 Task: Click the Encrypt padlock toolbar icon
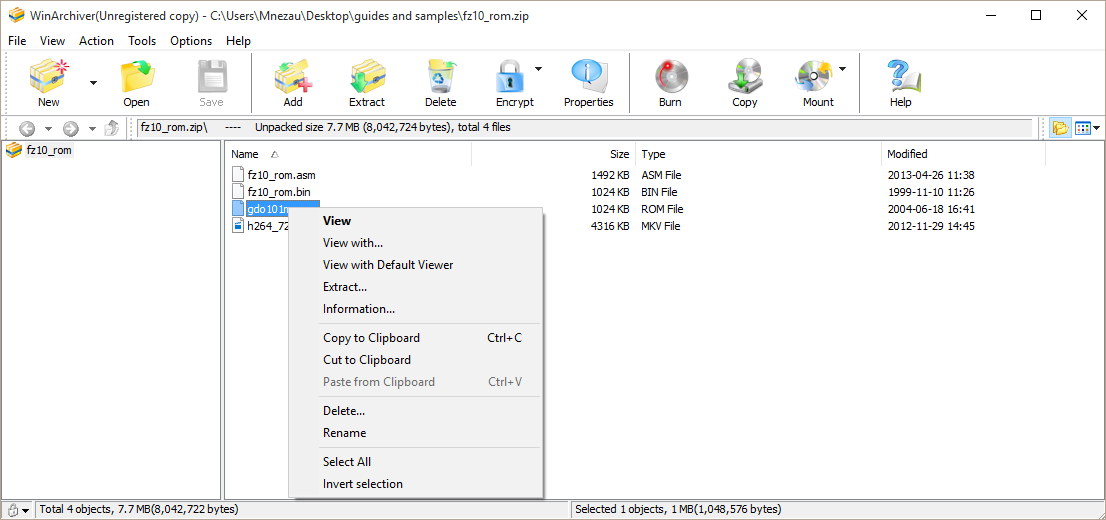(509, 76)
